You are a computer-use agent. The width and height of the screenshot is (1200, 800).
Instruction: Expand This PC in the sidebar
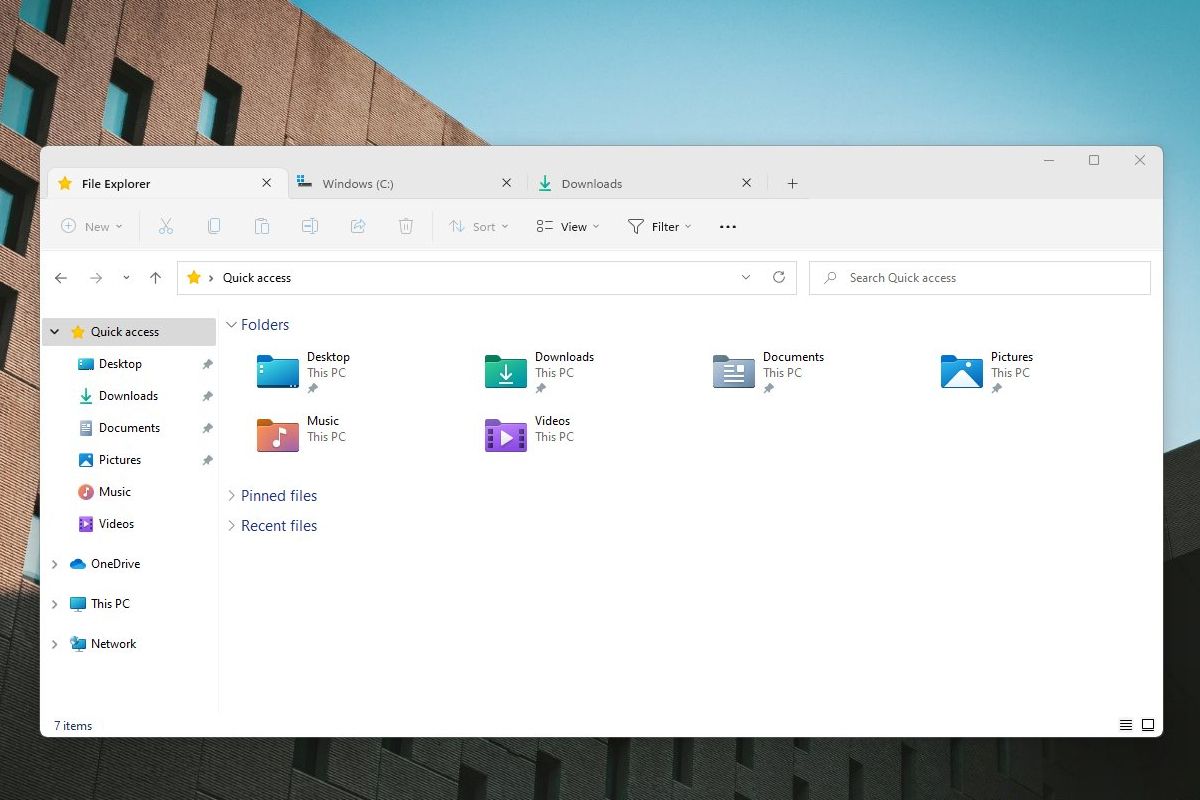[55, 604]
